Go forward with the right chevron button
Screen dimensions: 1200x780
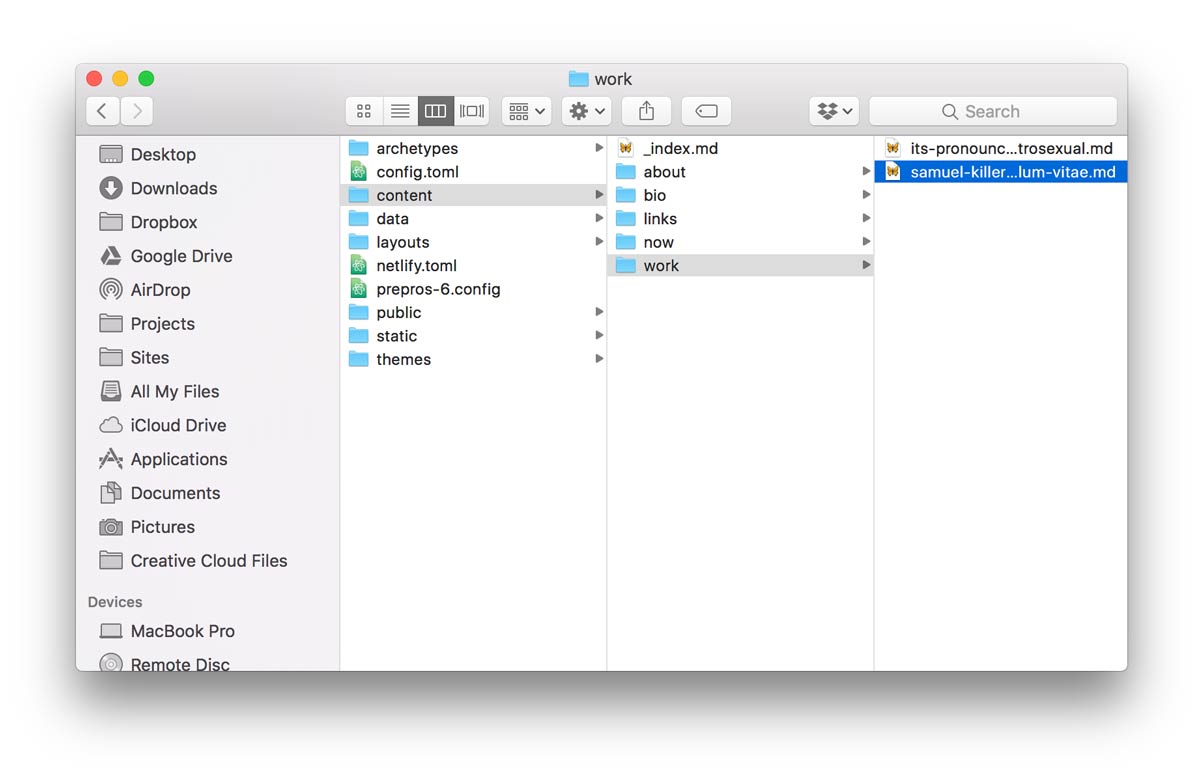coord(137,111)
